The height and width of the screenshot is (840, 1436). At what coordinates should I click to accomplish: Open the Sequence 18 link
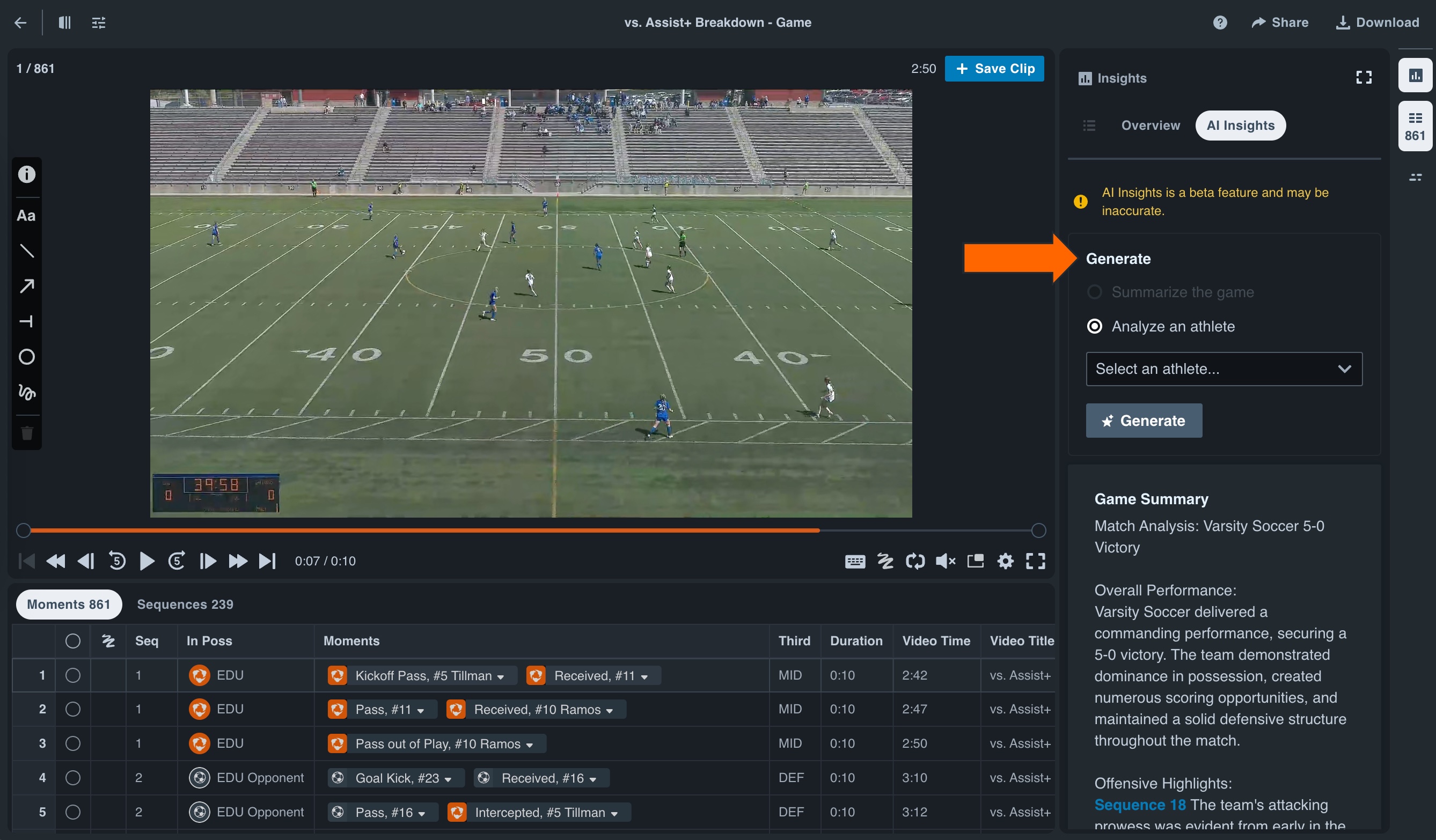(x=1140, y=805)
